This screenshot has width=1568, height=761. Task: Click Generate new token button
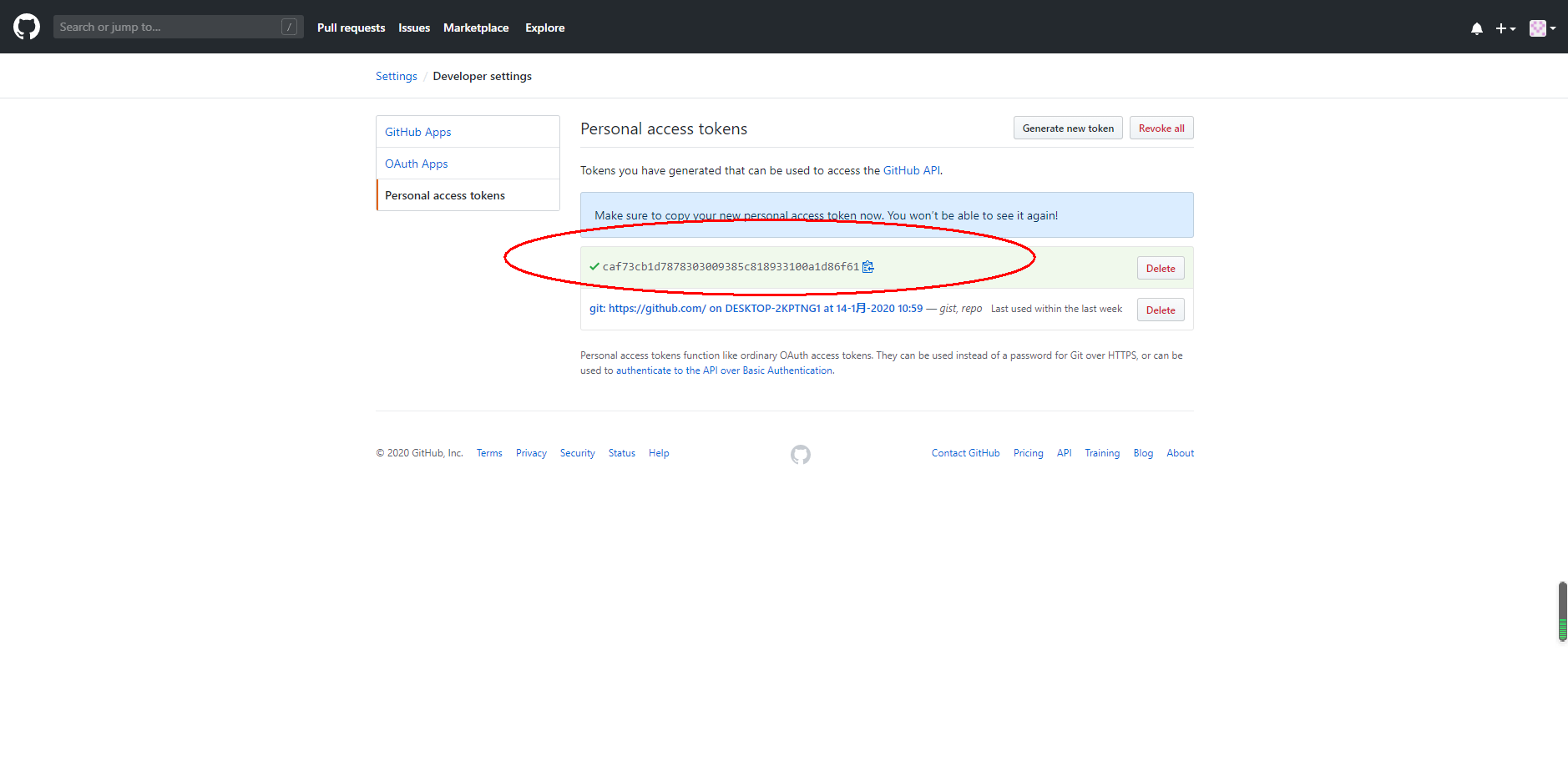tap(1068, 128)
